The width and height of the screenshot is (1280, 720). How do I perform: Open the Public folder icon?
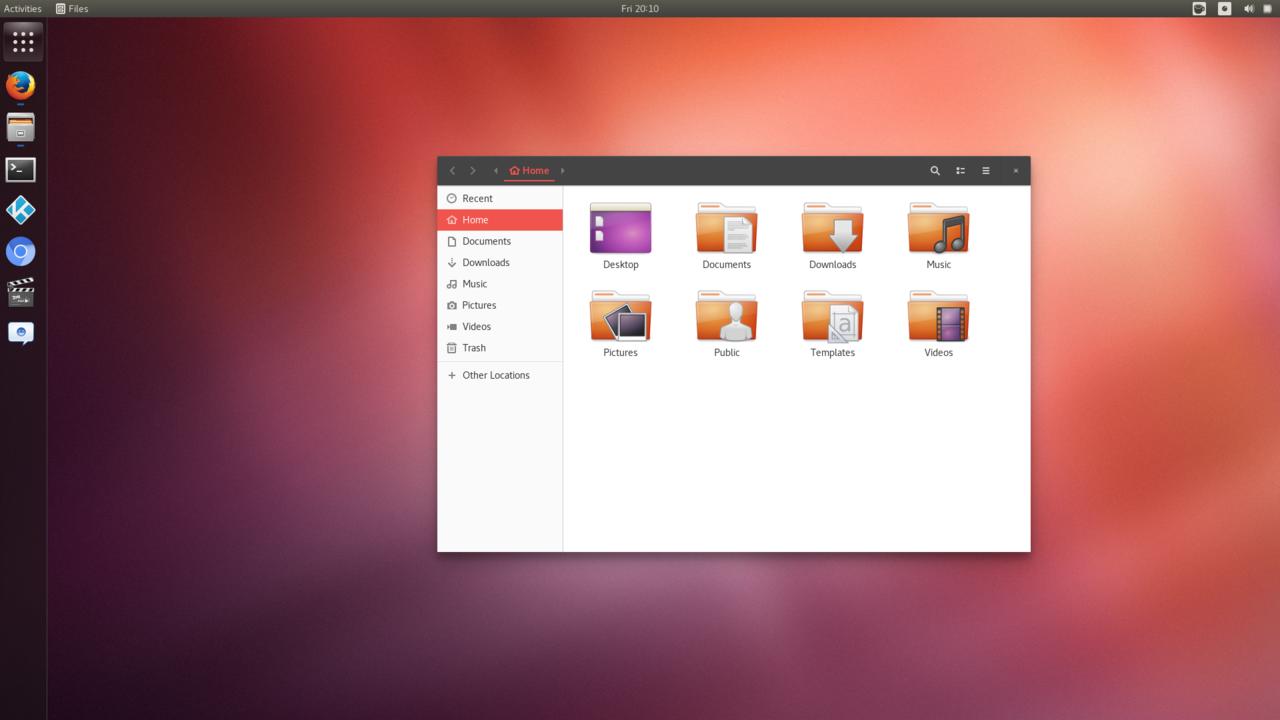[x=726, y=317]
